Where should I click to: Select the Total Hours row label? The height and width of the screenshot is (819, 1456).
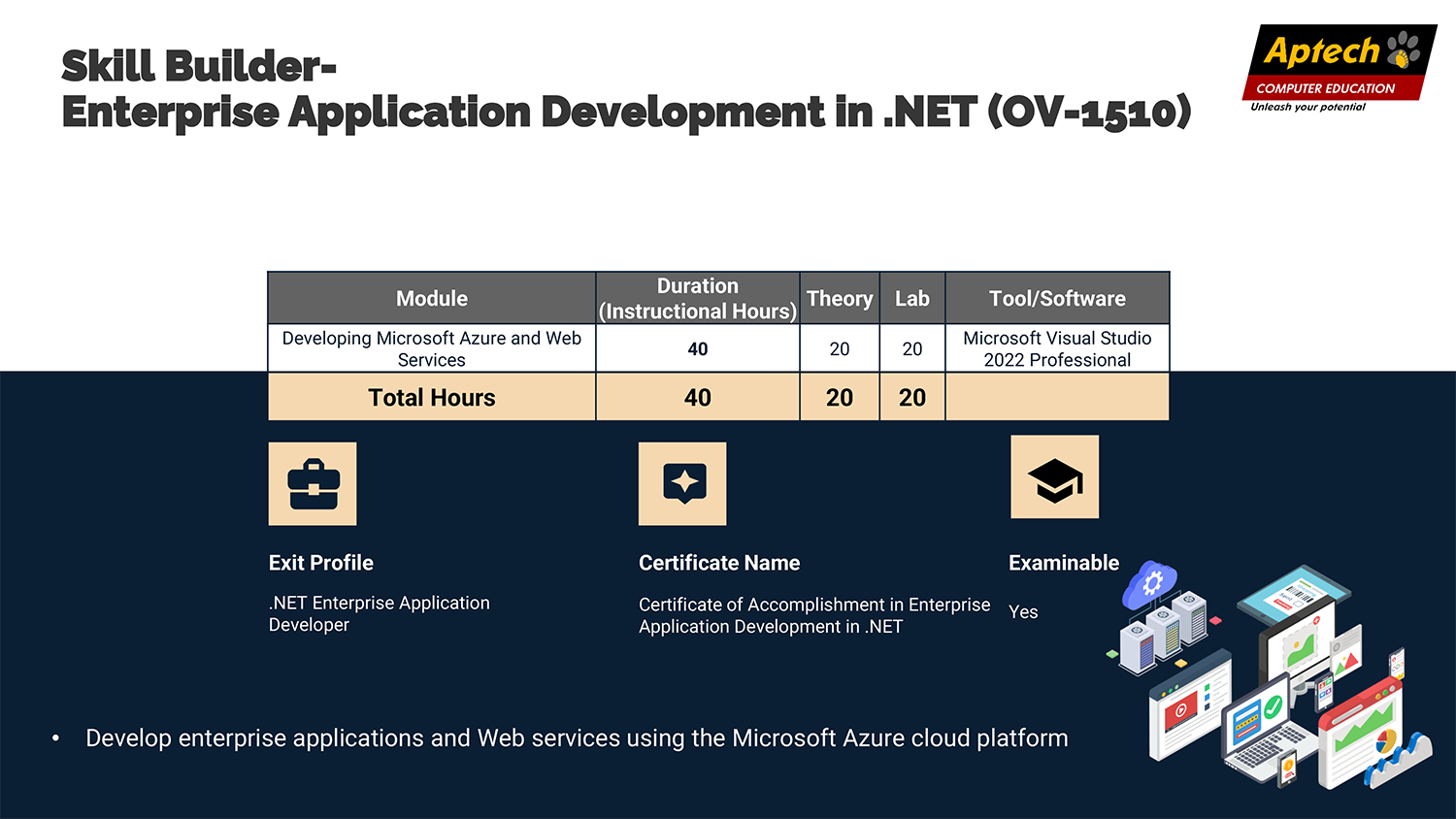pyautogui.click(x=432, y=398)
